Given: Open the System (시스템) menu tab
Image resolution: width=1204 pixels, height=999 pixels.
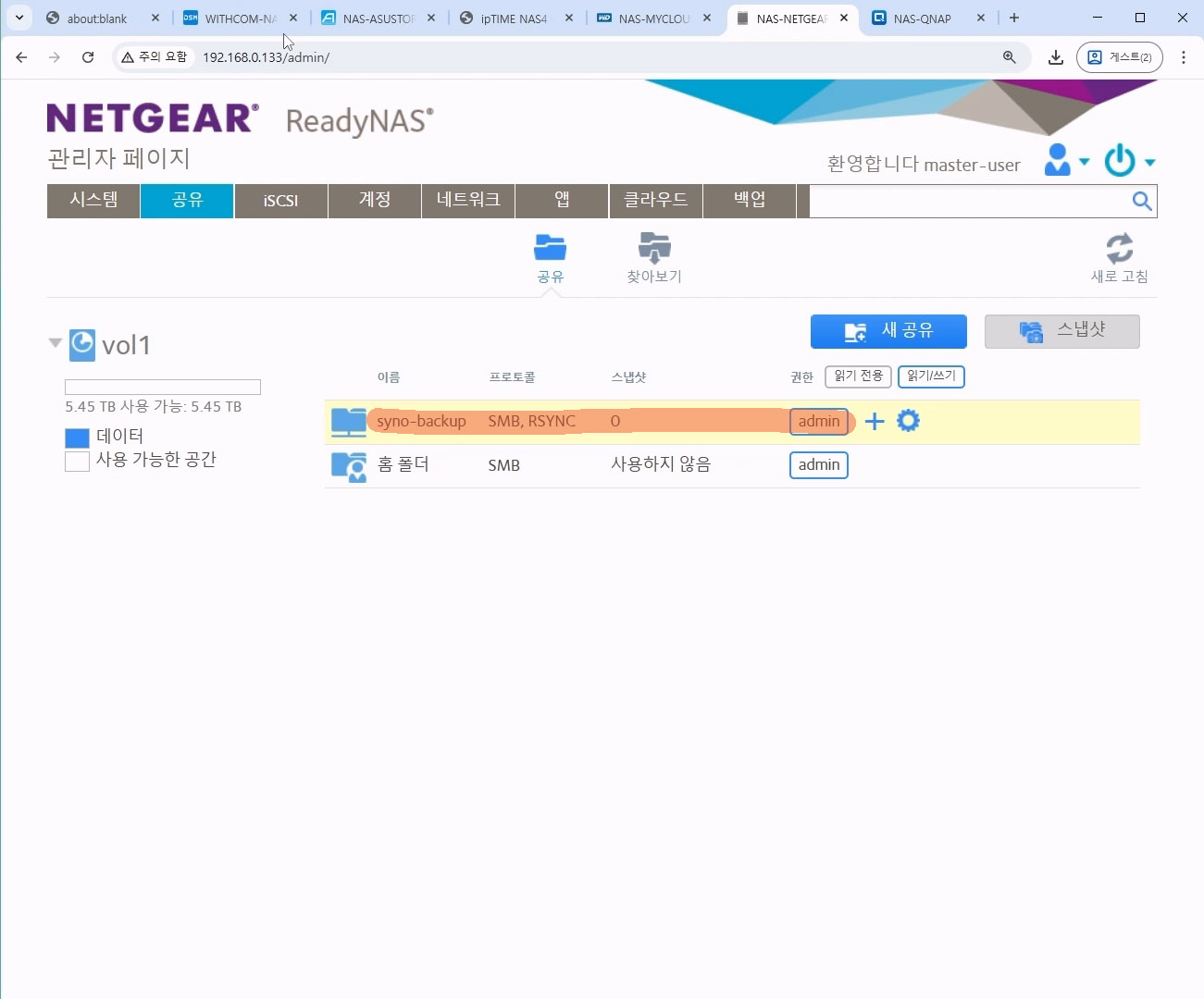Looking at the screenshot, I should (93, 201).
